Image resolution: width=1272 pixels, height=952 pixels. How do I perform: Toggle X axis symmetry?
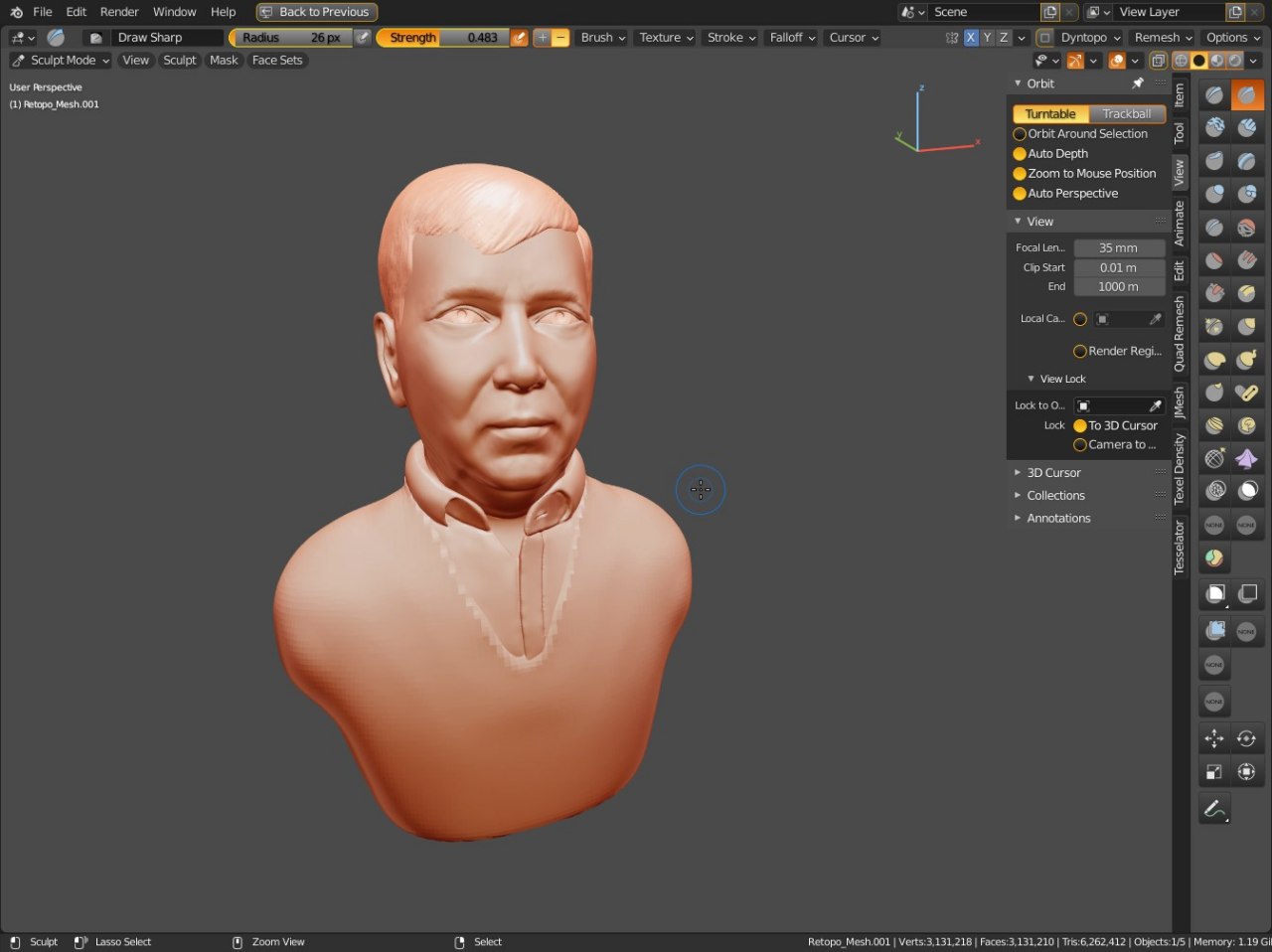(x=971, y=37)
